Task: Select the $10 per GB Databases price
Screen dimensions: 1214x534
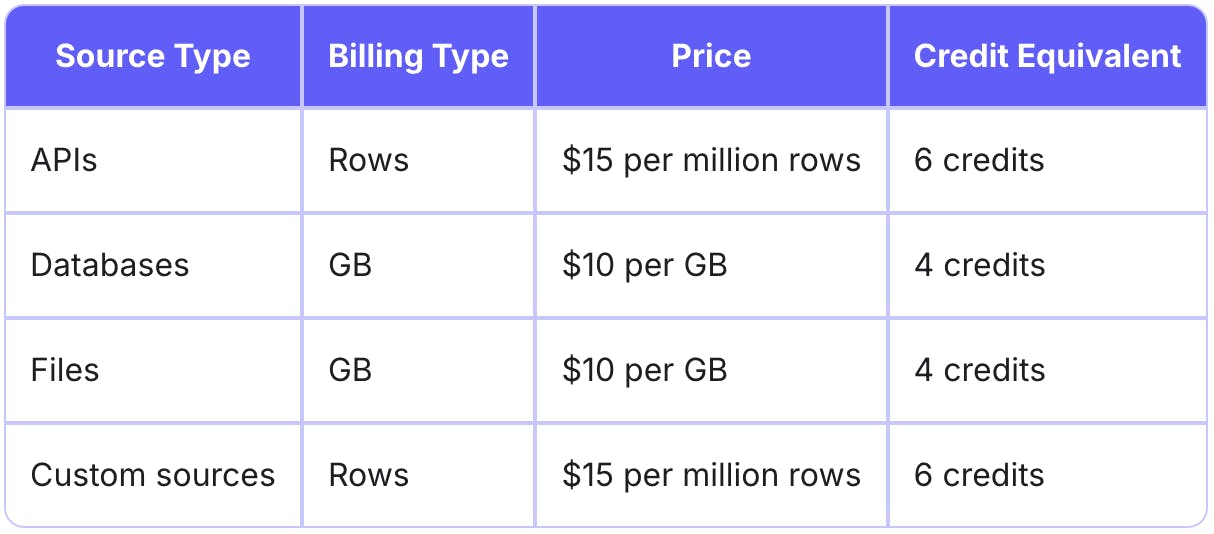Action: click(644, 265)
